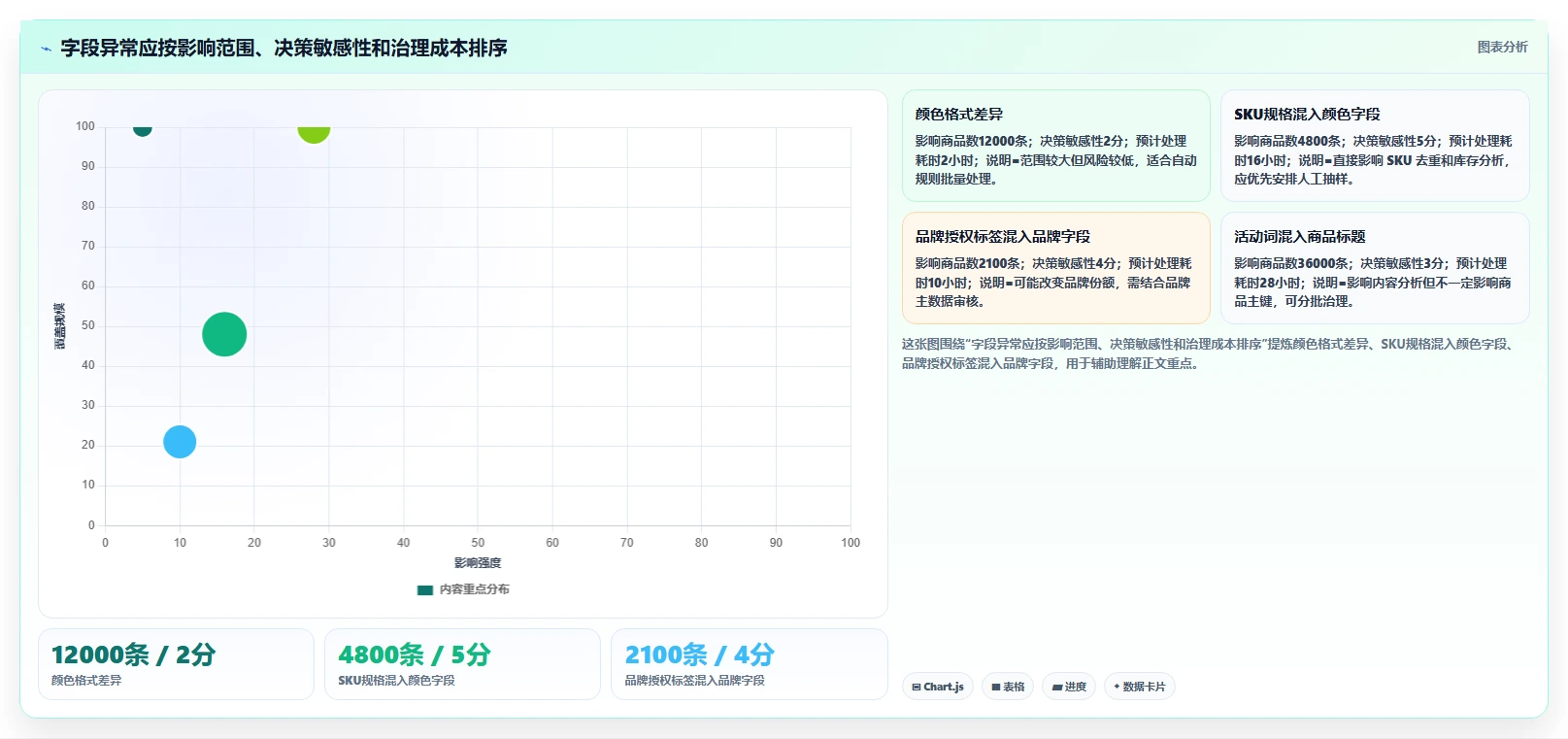Click the 内容重点分布 legend label
Viewport: 1568px width, 739px height.
click(474, 589)
